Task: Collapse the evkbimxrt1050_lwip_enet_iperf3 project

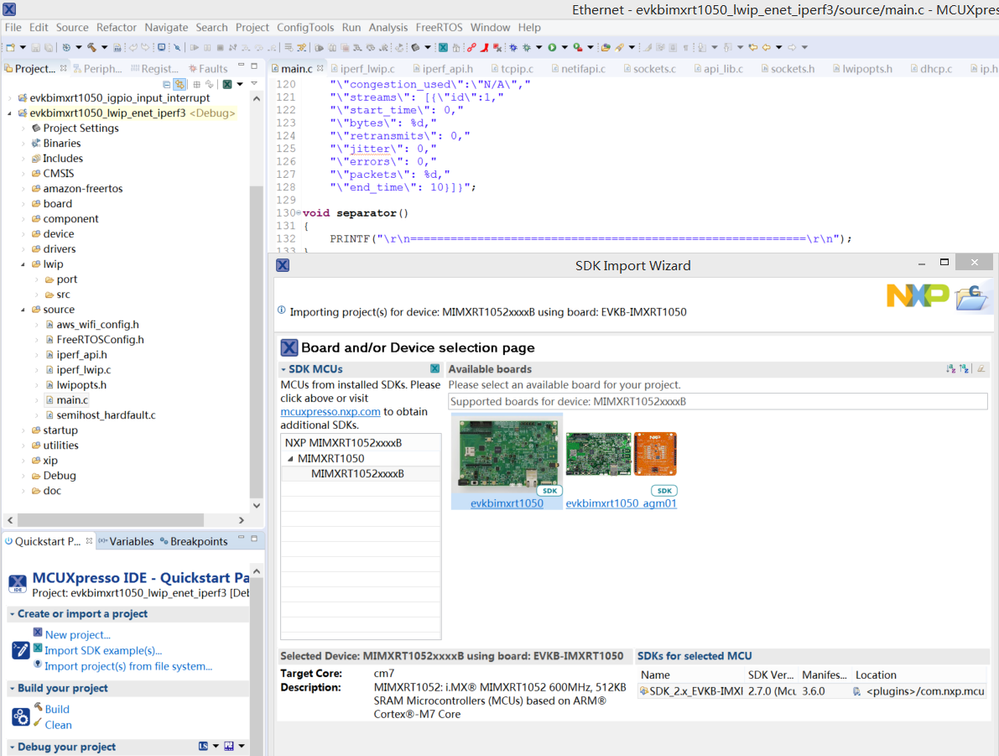Action: pos(10,113)
